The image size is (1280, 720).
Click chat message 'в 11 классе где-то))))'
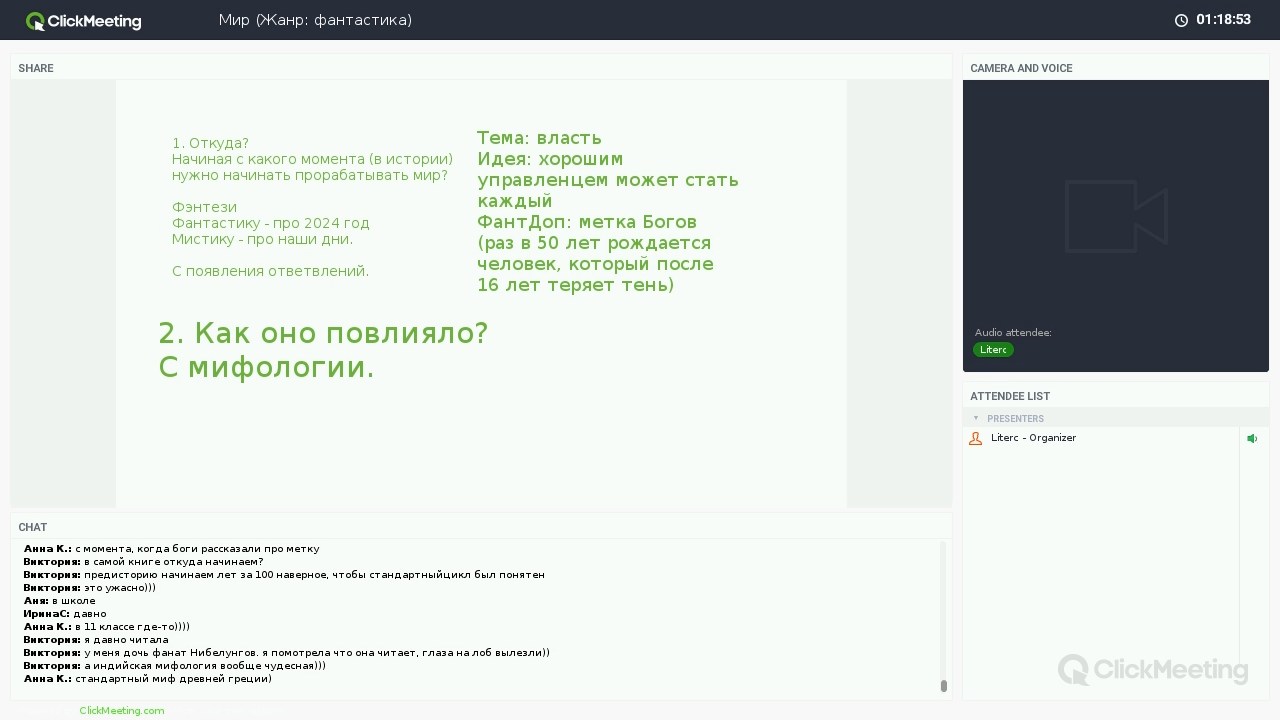tap(133, 627)
